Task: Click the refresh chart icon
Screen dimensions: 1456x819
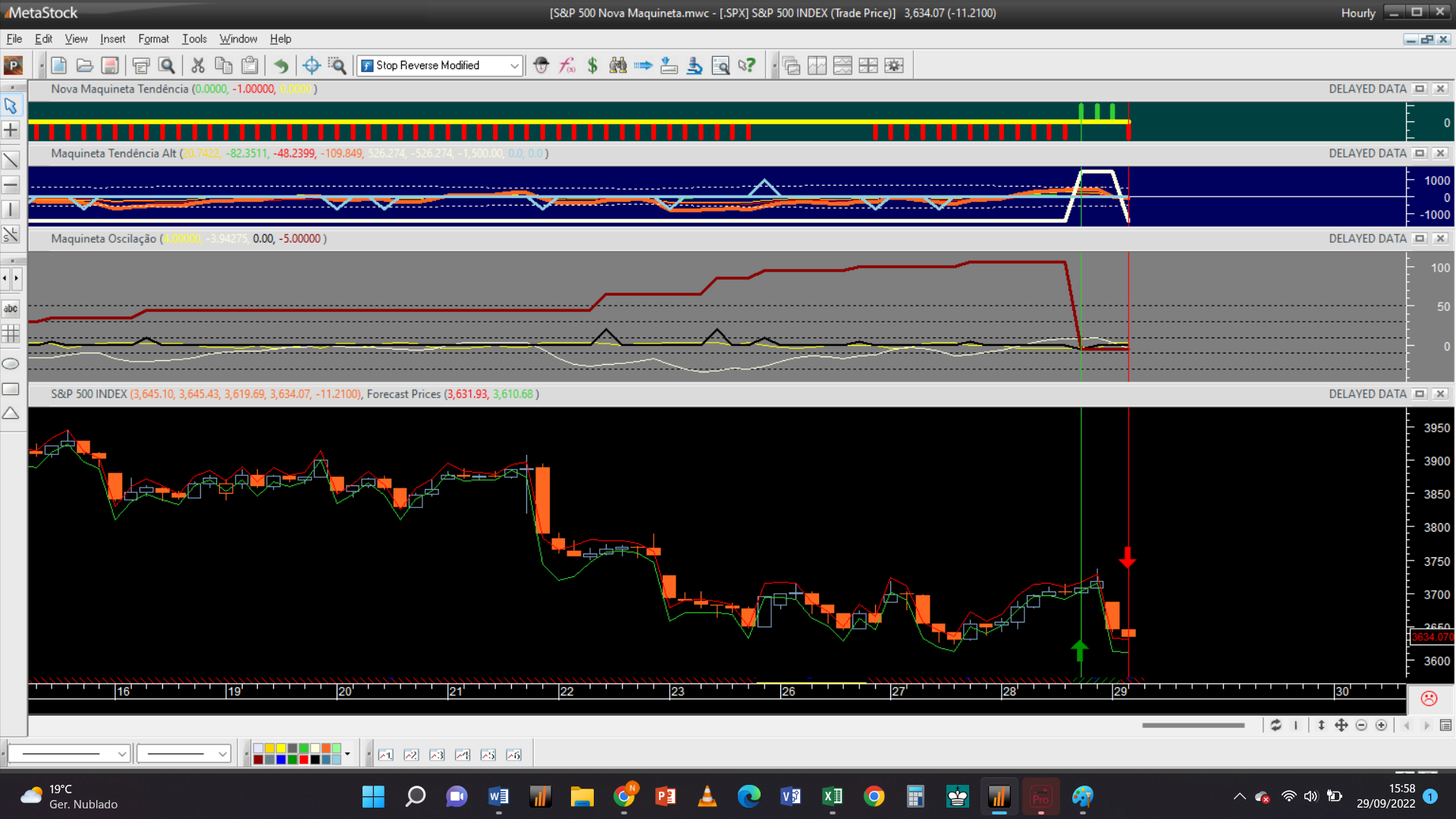Action: coord(1276,726)
